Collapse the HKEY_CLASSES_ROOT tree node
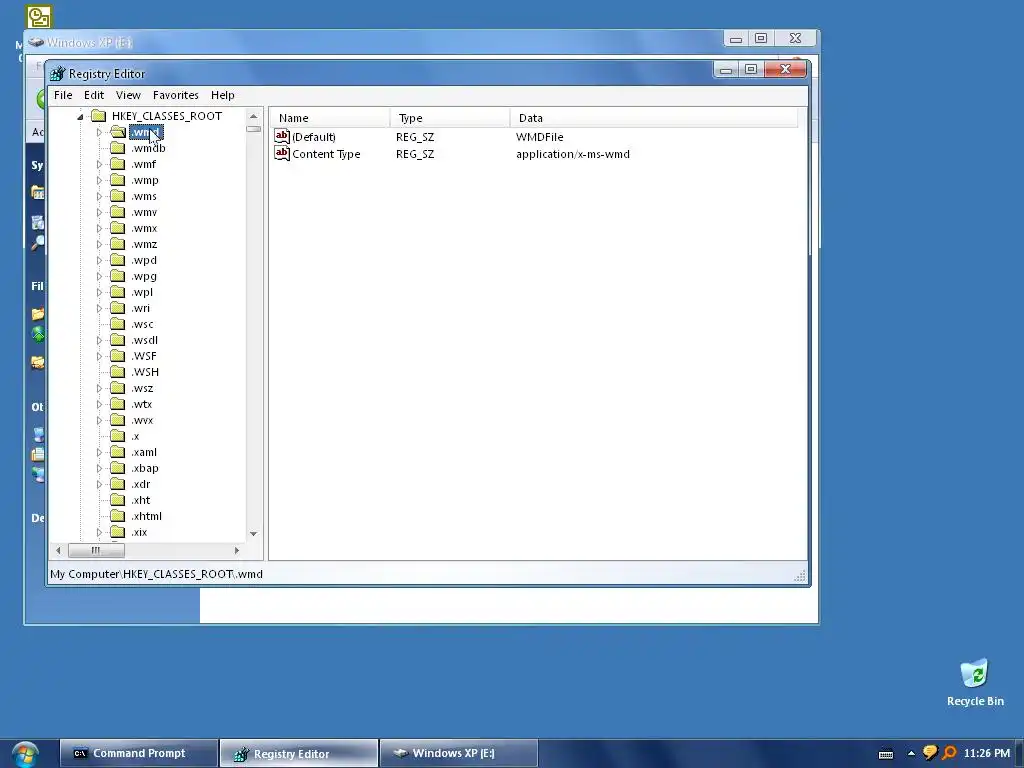This screenshot has width=1024, height=768. pos(80,116)
